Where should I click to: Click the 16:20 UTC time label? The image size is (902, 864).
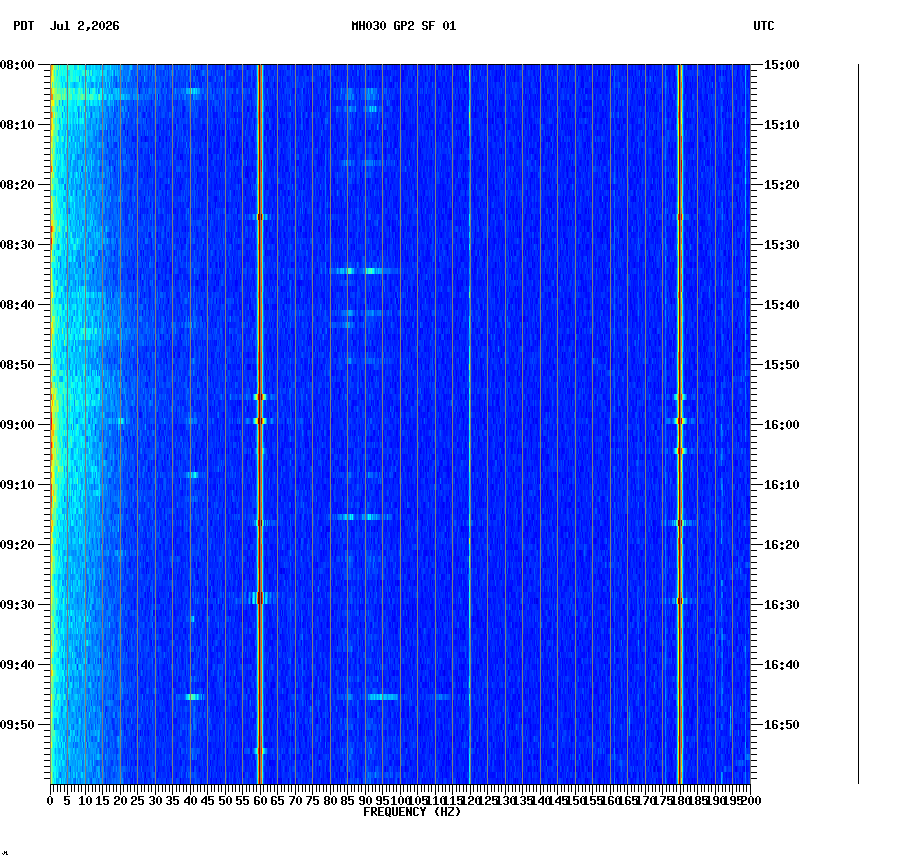782,545
